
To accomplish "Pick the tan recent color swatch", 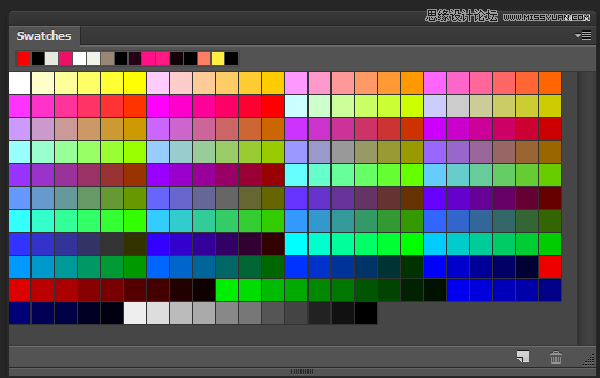I will pos(108,59).
